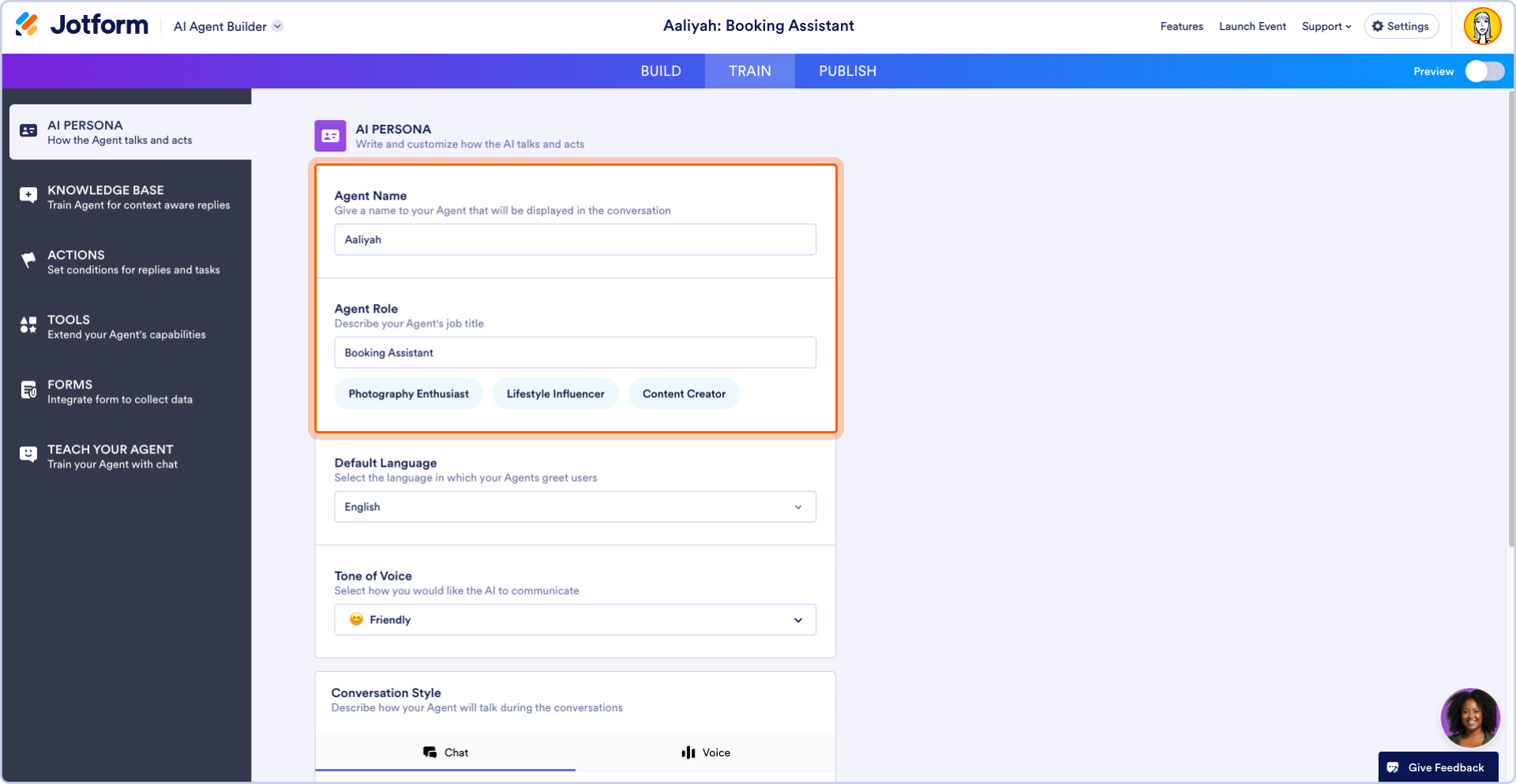The image size is (1516, 784).
Task: Click the Jotform logo icon
Action: click(x=27, y=25)
